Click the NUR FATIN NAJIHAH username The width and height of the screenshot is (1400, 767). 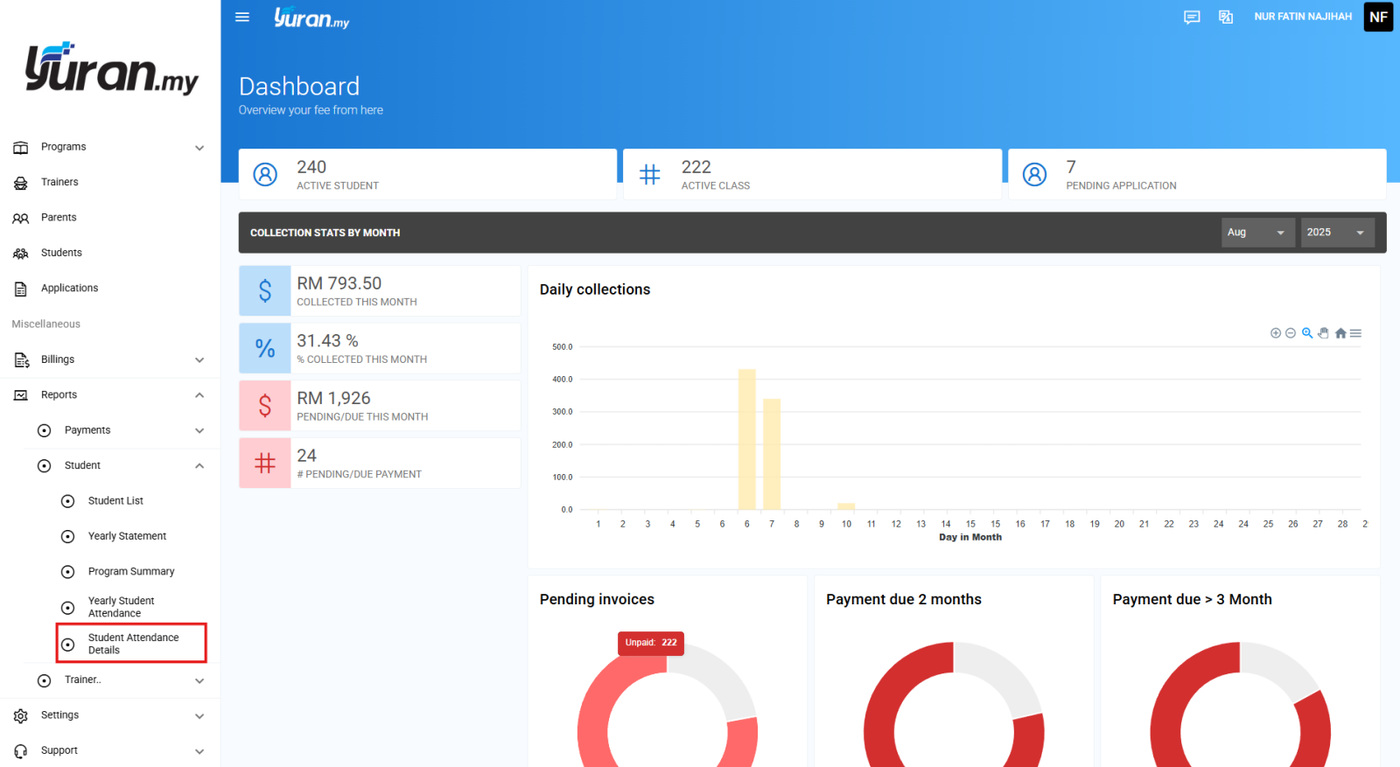1302,17
